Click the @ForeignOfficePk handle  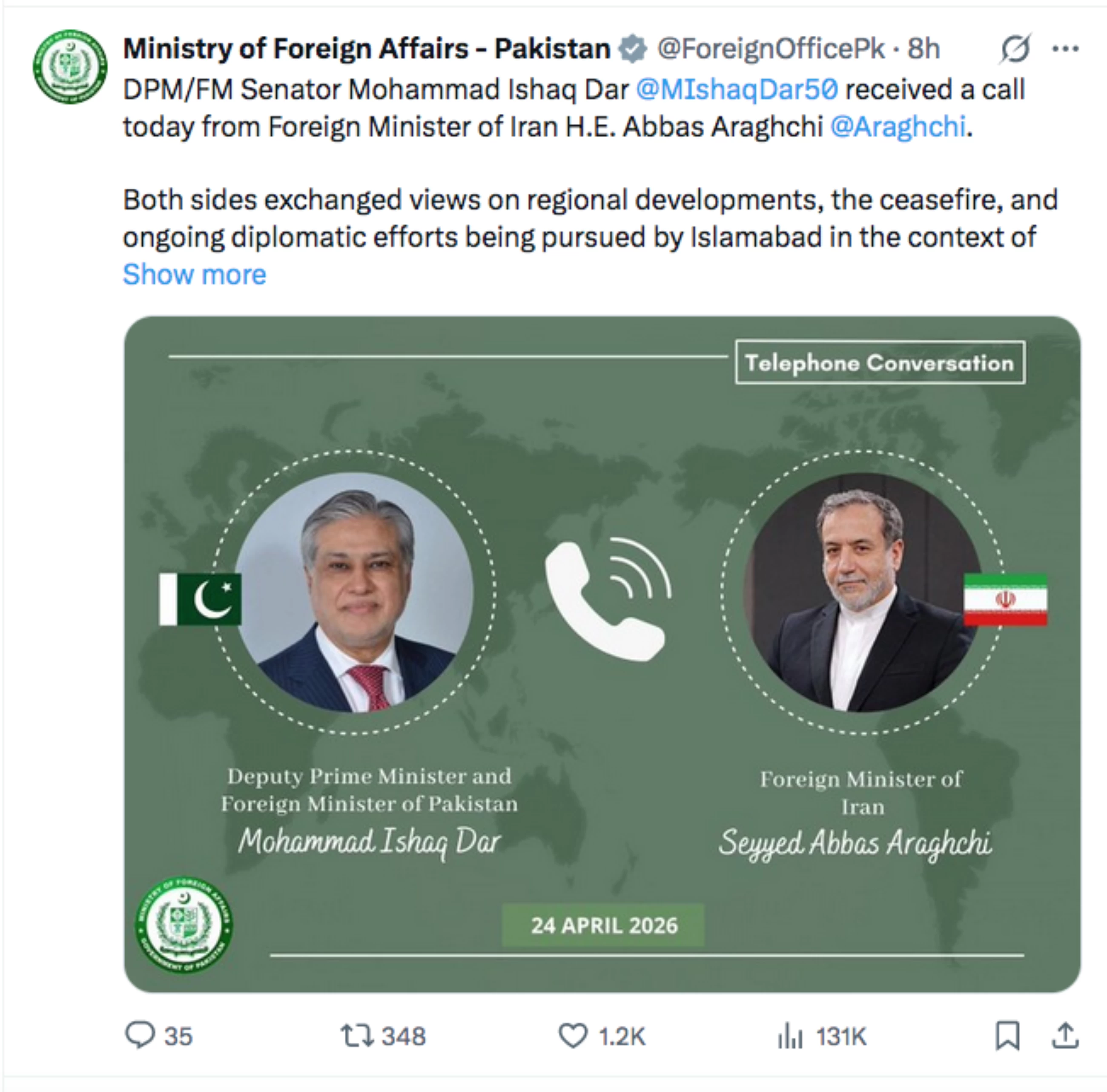771,49
